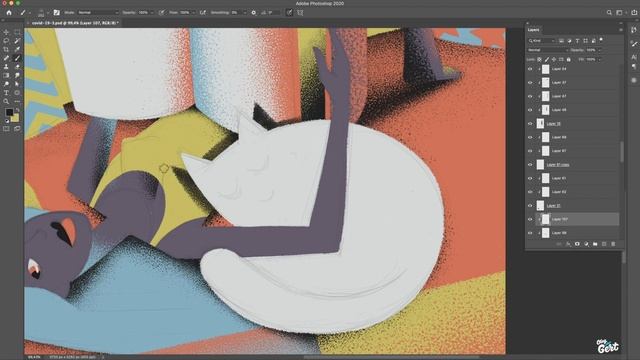Open the tool preset picker arrow

29,13
